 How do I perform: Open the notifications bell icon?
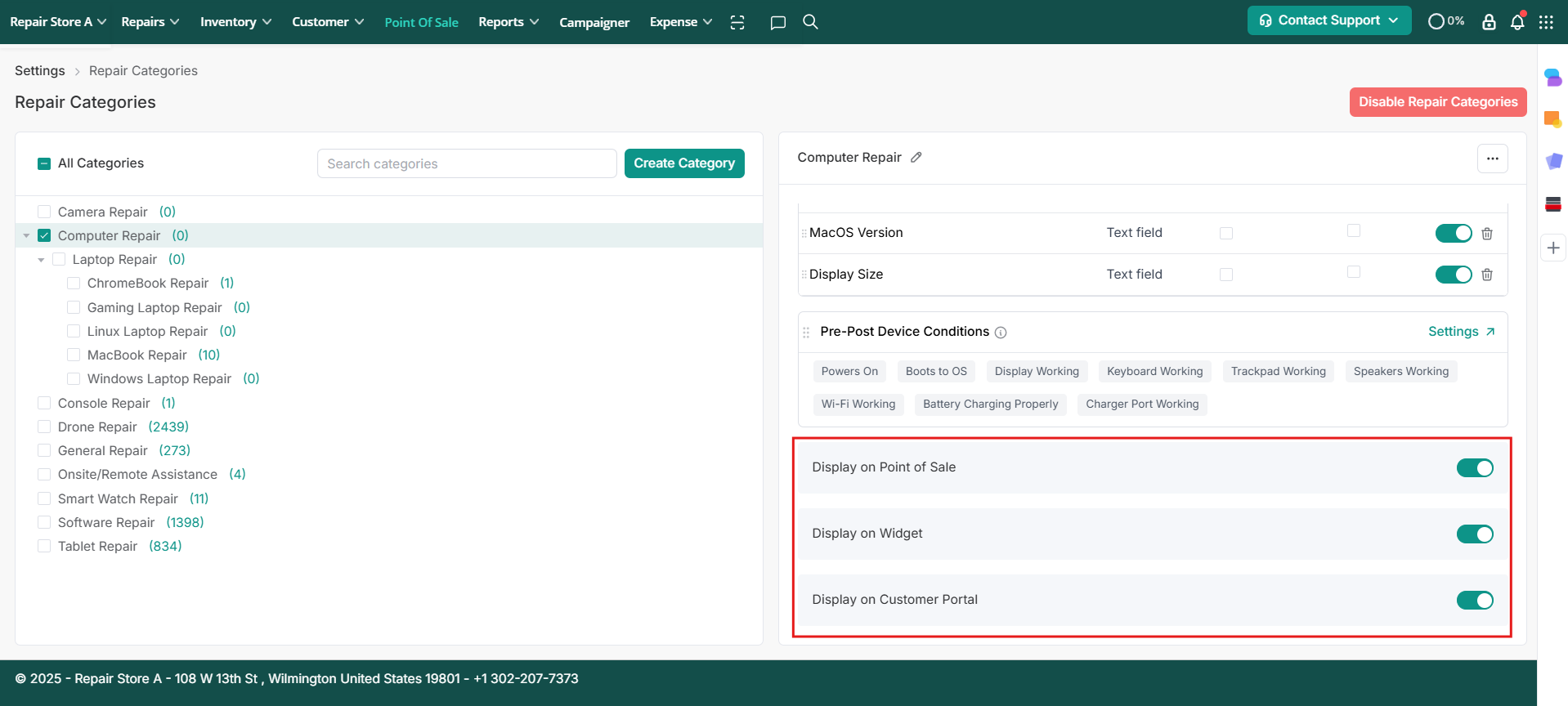pos(1517,22)
